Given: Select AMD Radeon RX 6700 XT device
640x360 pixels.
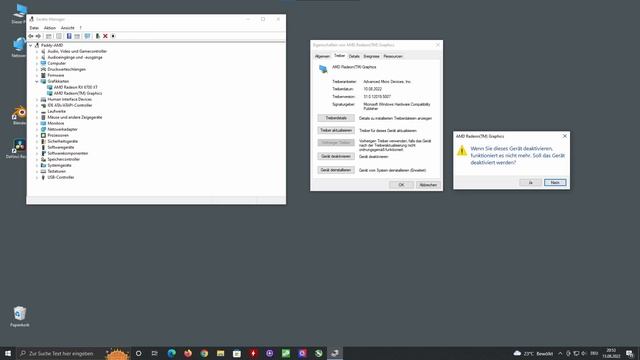Looking at the screenshot, I should [76, 87].
